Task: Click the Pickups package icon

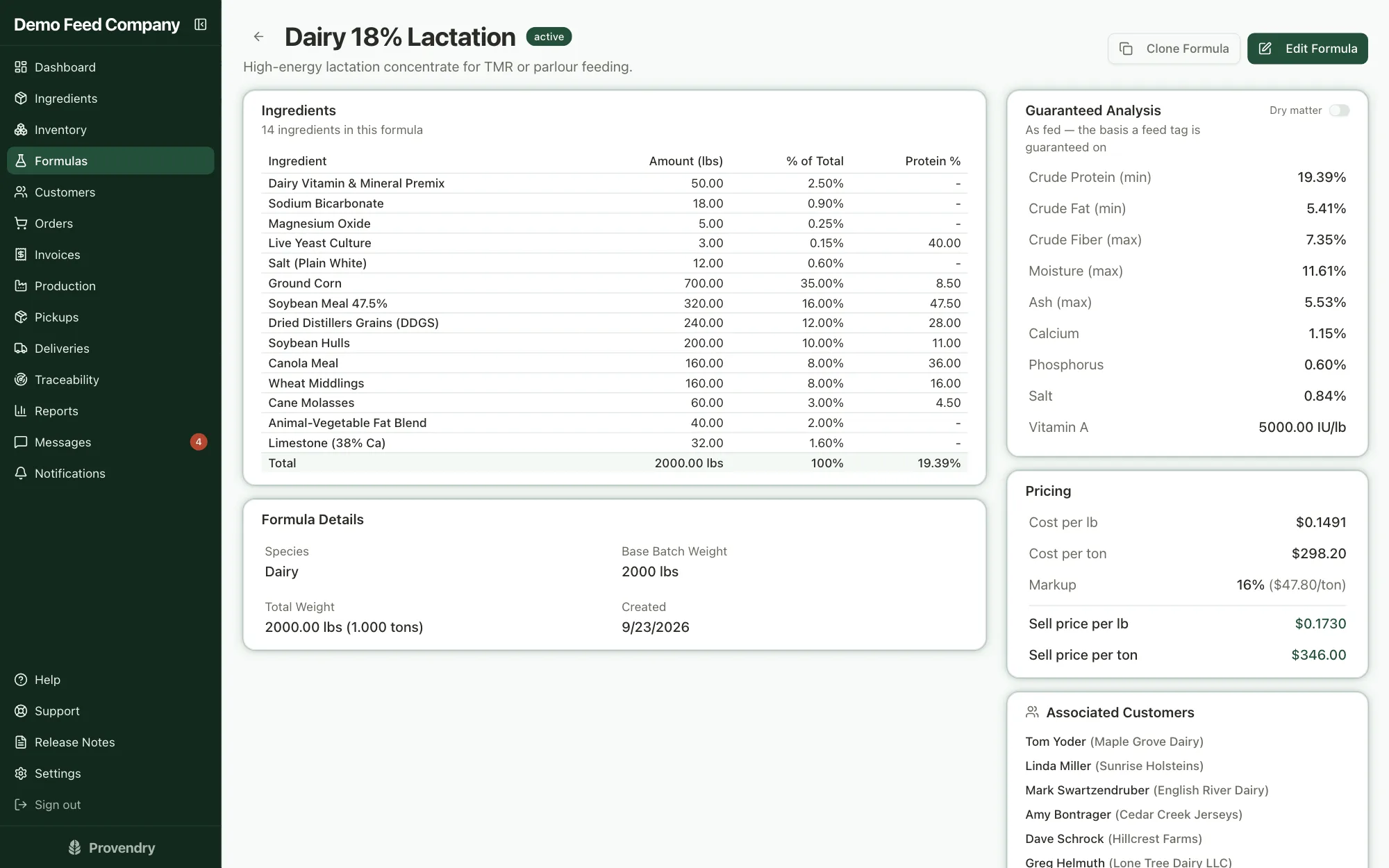Action: tap(21, 317)
